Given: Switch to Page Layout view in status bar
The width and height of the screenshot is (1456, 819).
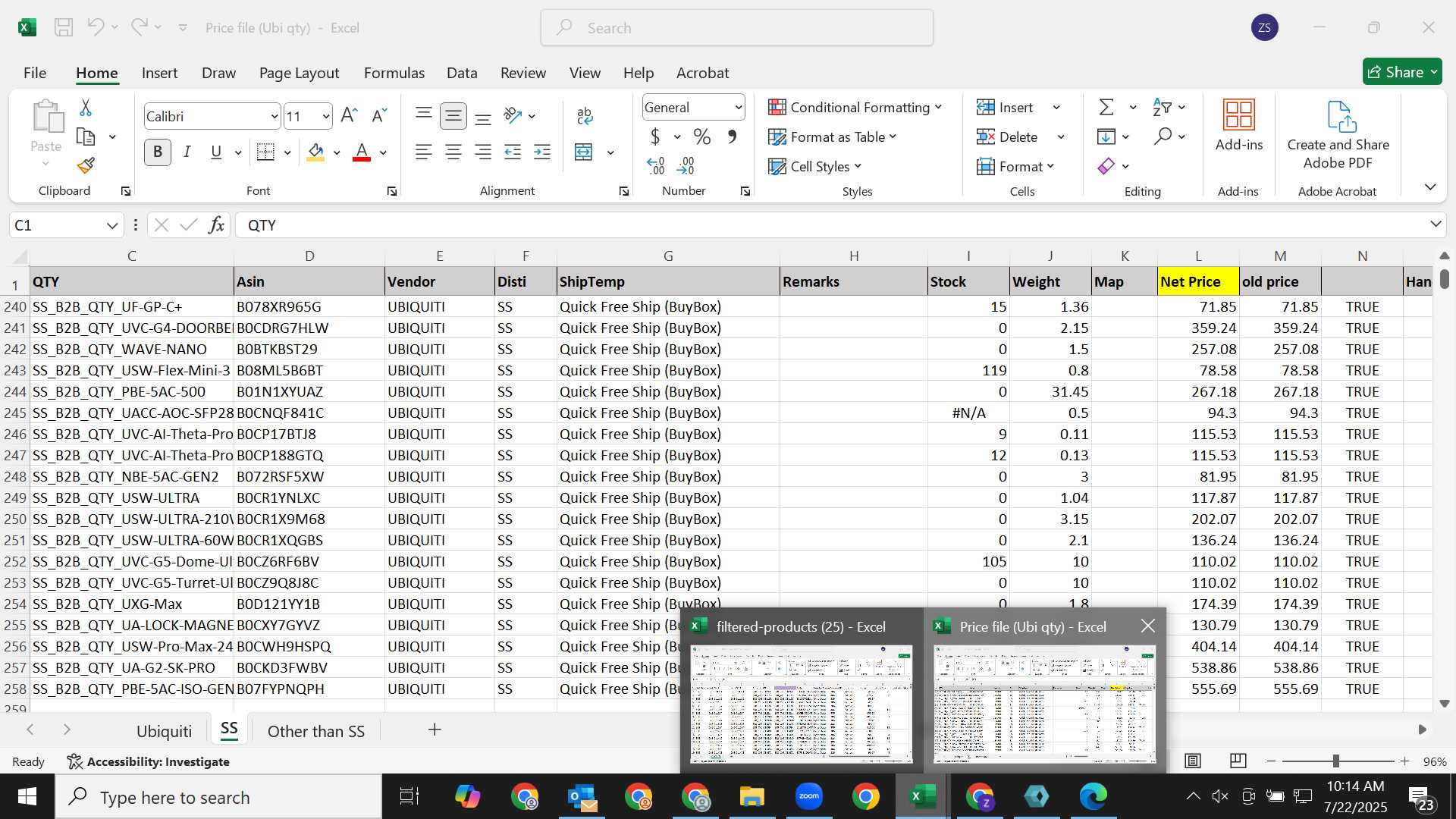Looking at the screenshot, I should click(x=1193, y=761).
